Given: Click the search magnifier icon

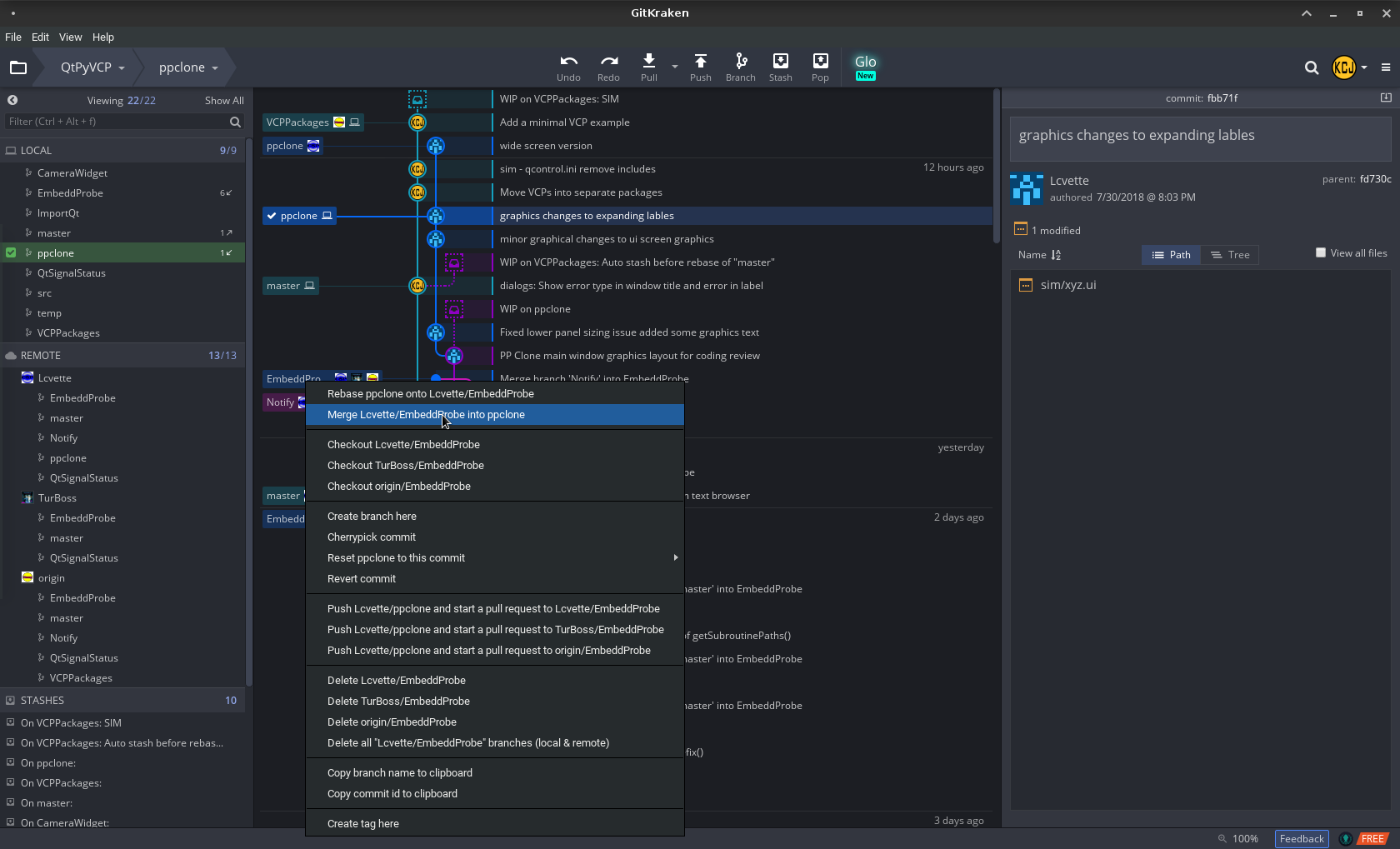Looking at the screenshot, I should 1311,67.
